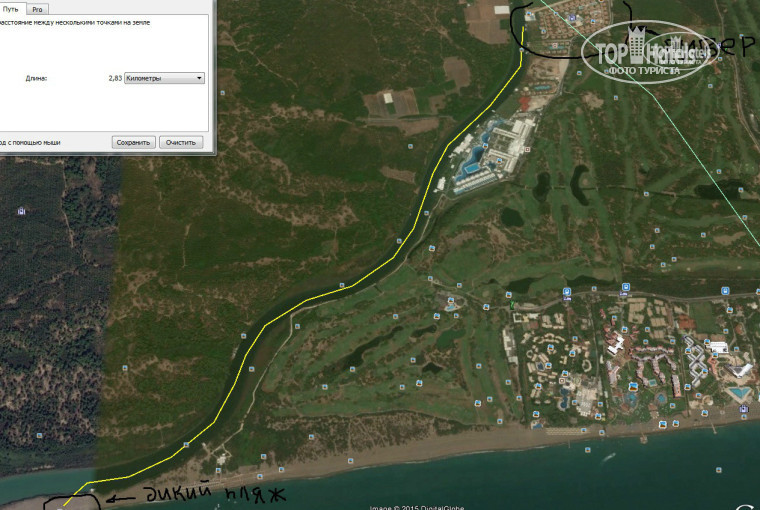
Task: Click the Длина: label
Action: (36, 78)
